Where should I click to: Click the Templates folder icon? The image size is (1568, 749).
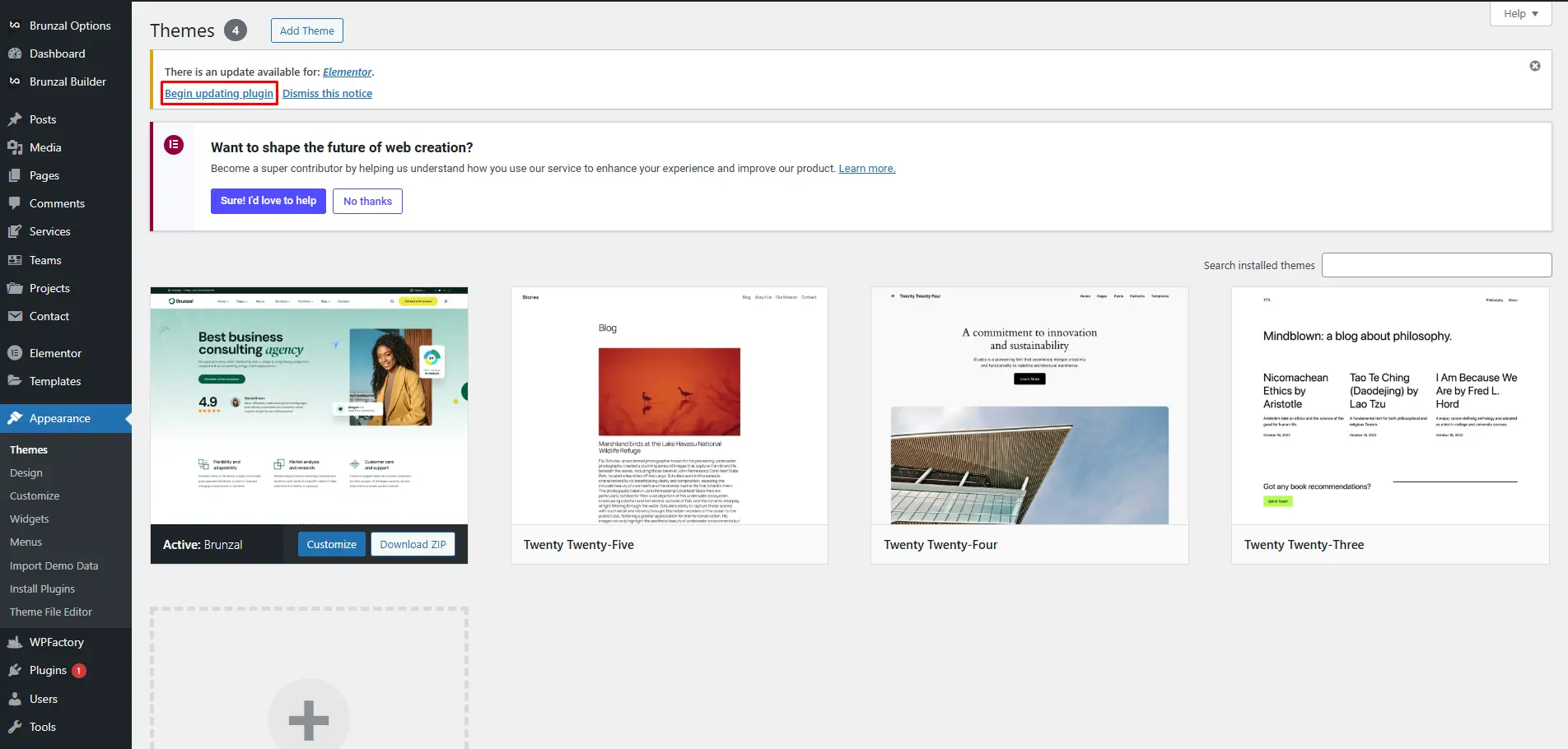pos(15,381)
